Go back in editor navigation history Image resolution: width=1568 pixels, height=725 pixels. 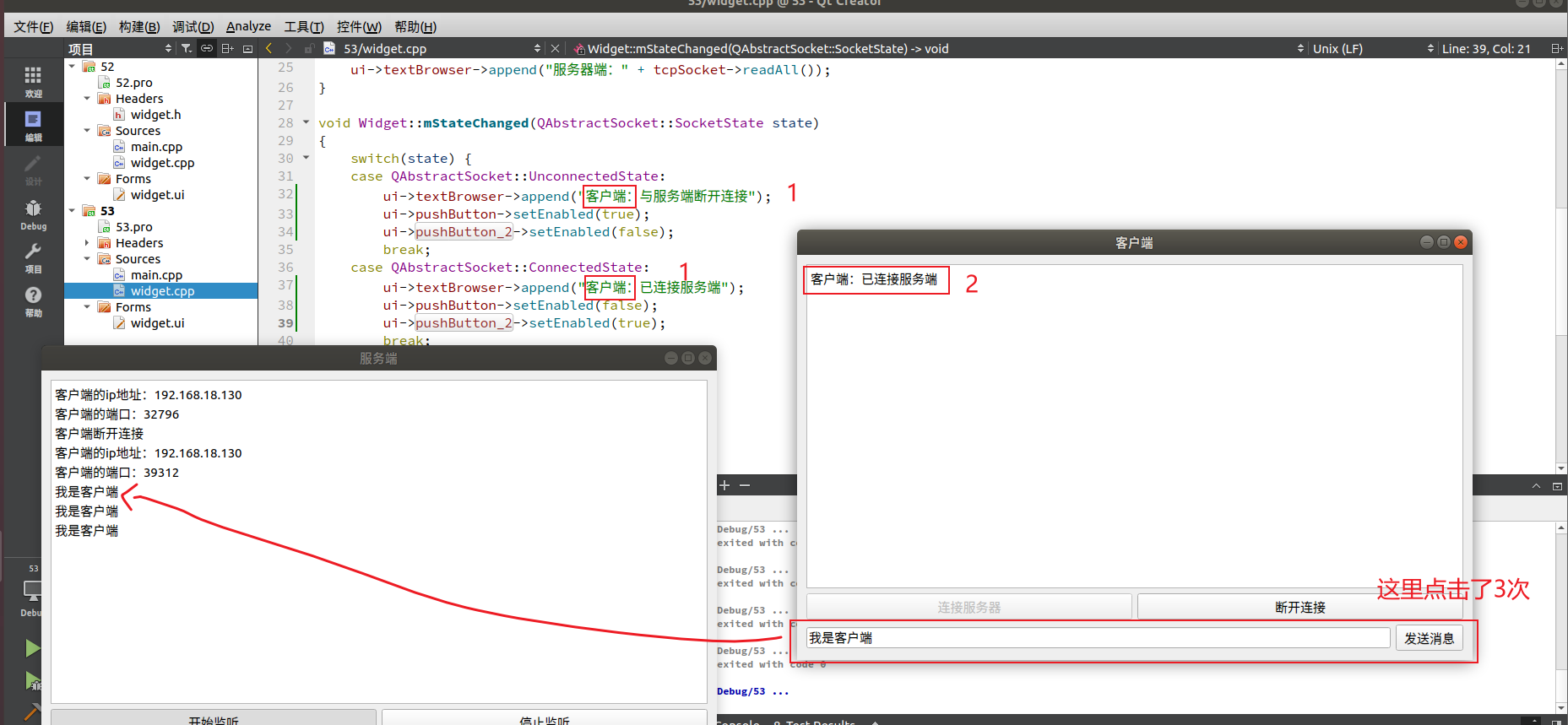269,49
